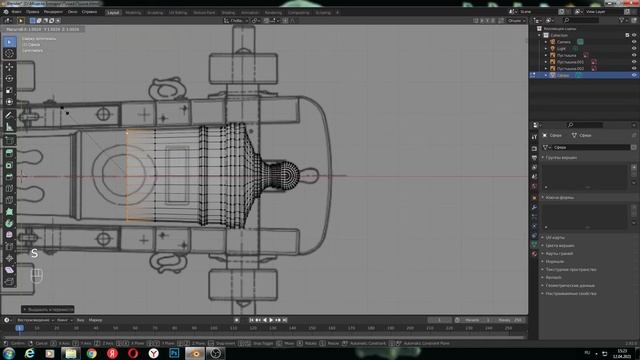Select the Measure ruler tool
Viewport: 640px width, 360px height.
click(x=9, y=127)
